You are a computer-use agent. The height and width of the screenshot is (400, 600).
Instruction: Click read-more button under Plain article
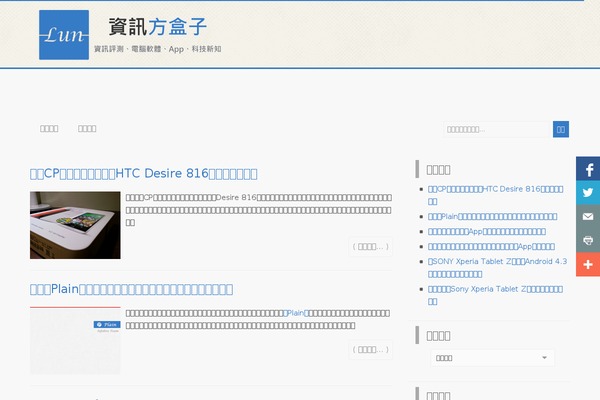click(370, 349)
